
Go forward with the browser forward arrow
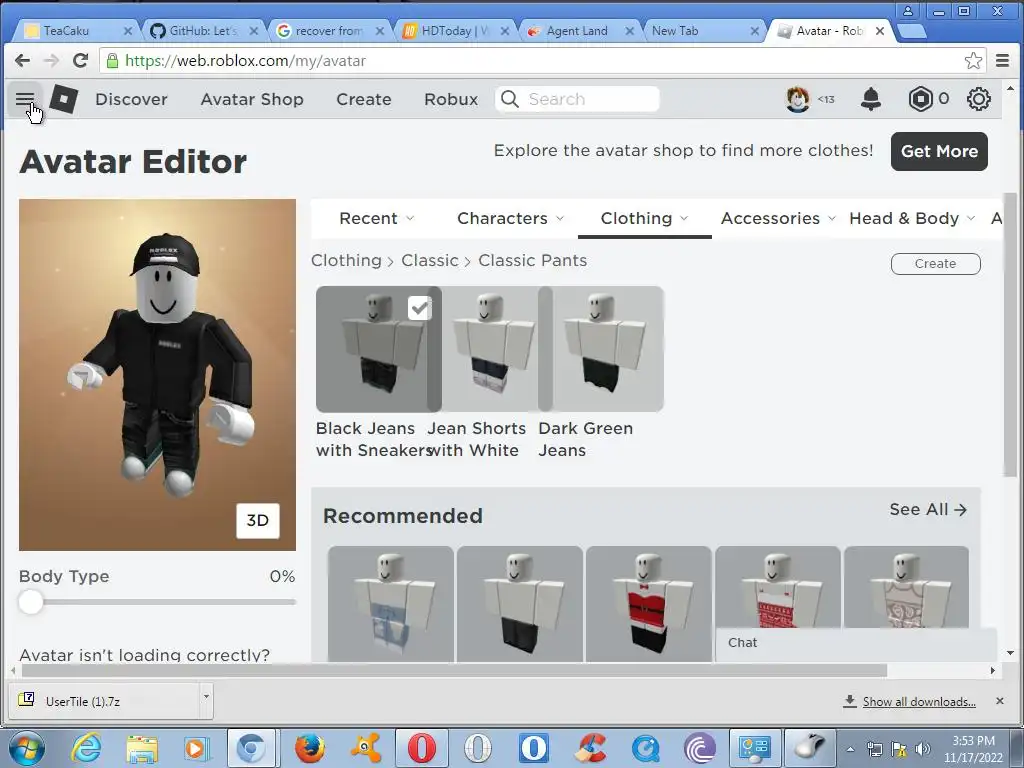[x=51, y=61]
